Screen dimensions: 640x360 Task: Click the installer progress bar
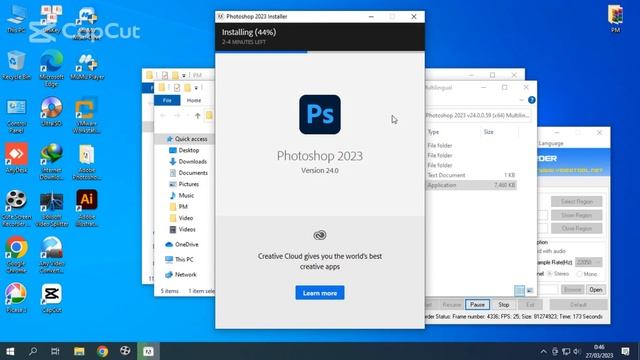coord(320,52)
